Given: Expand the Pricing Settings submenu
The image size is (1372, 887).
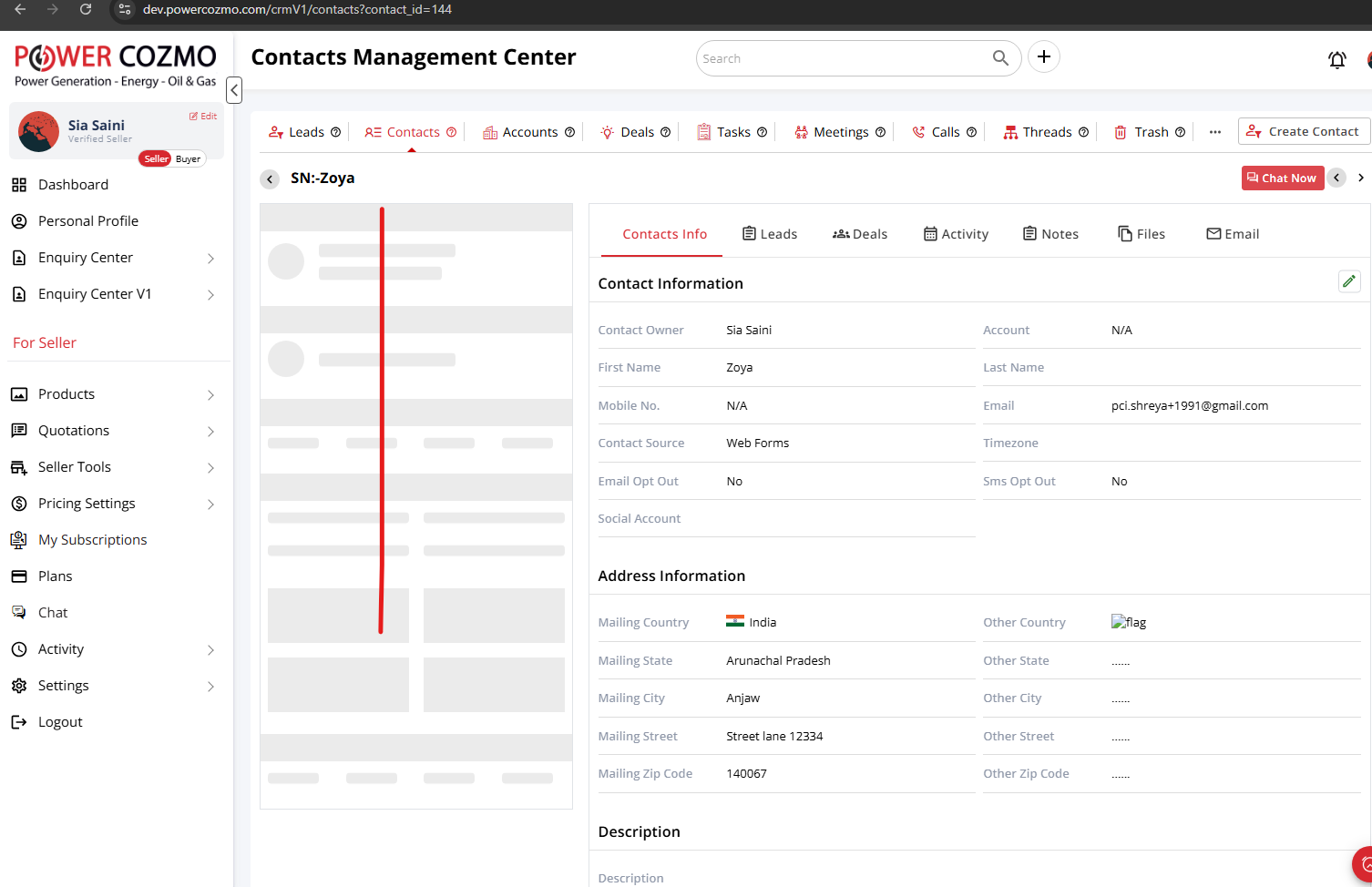Looking at the screenshot, I should pos(210,505).
